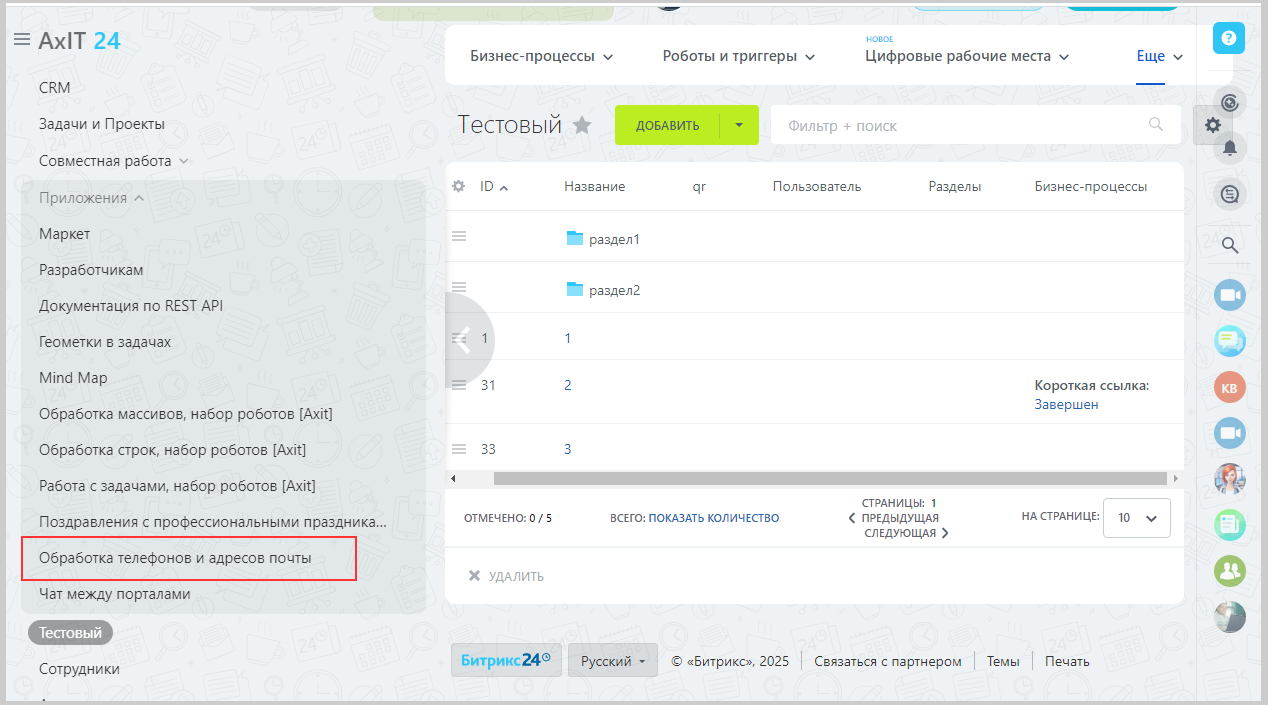Open Документация по REST API item

coord(131,305)
